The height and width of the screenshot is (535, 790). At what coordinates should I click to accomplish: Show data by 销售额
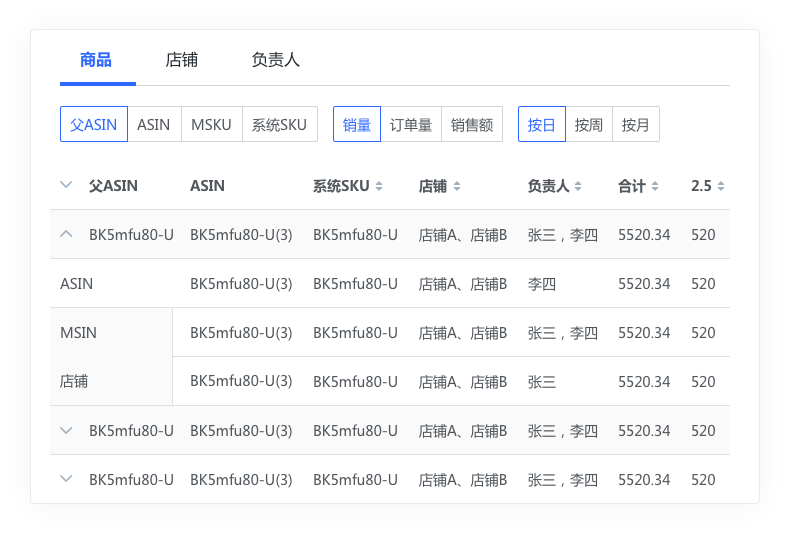[471, 125]
